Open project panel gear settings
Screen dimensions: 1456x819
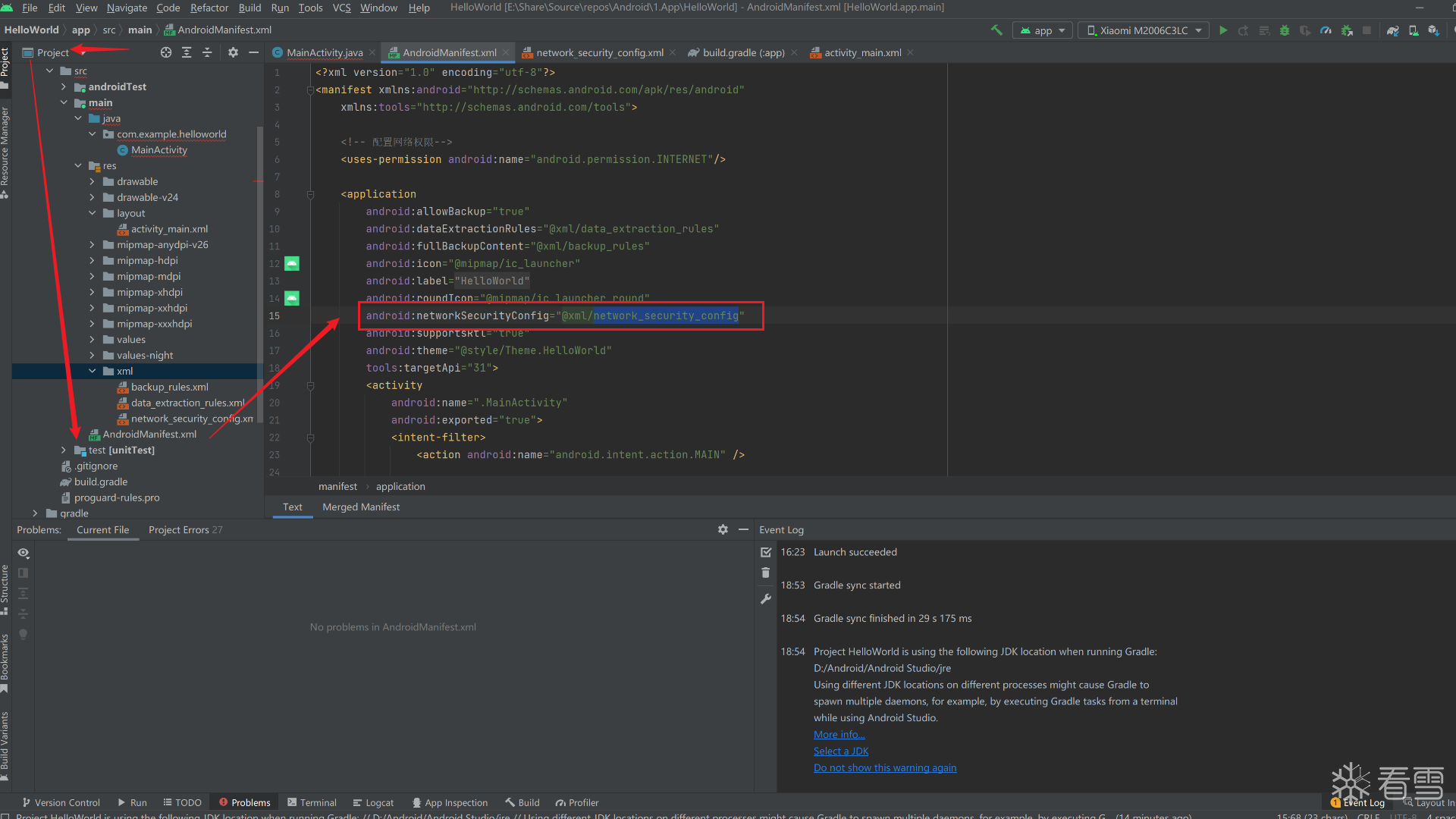tap(233, 52)
